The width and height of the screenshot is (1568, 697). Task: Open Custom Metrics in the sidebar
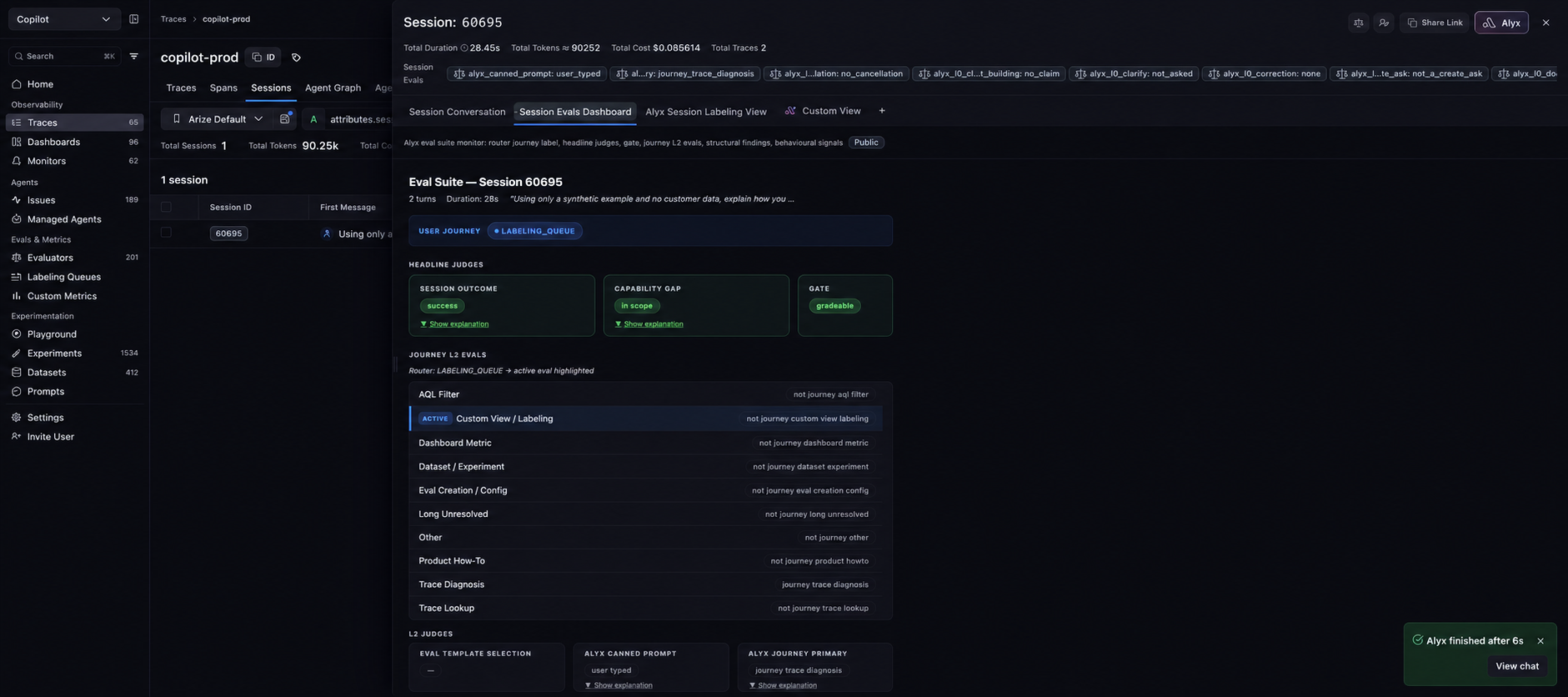pos(75,296)
